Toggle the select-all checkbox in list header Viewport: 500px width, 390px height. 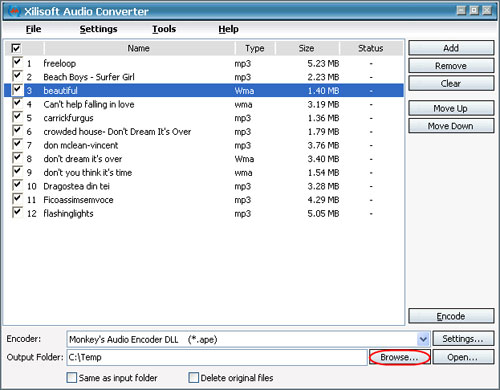click(x=16, y=48)
